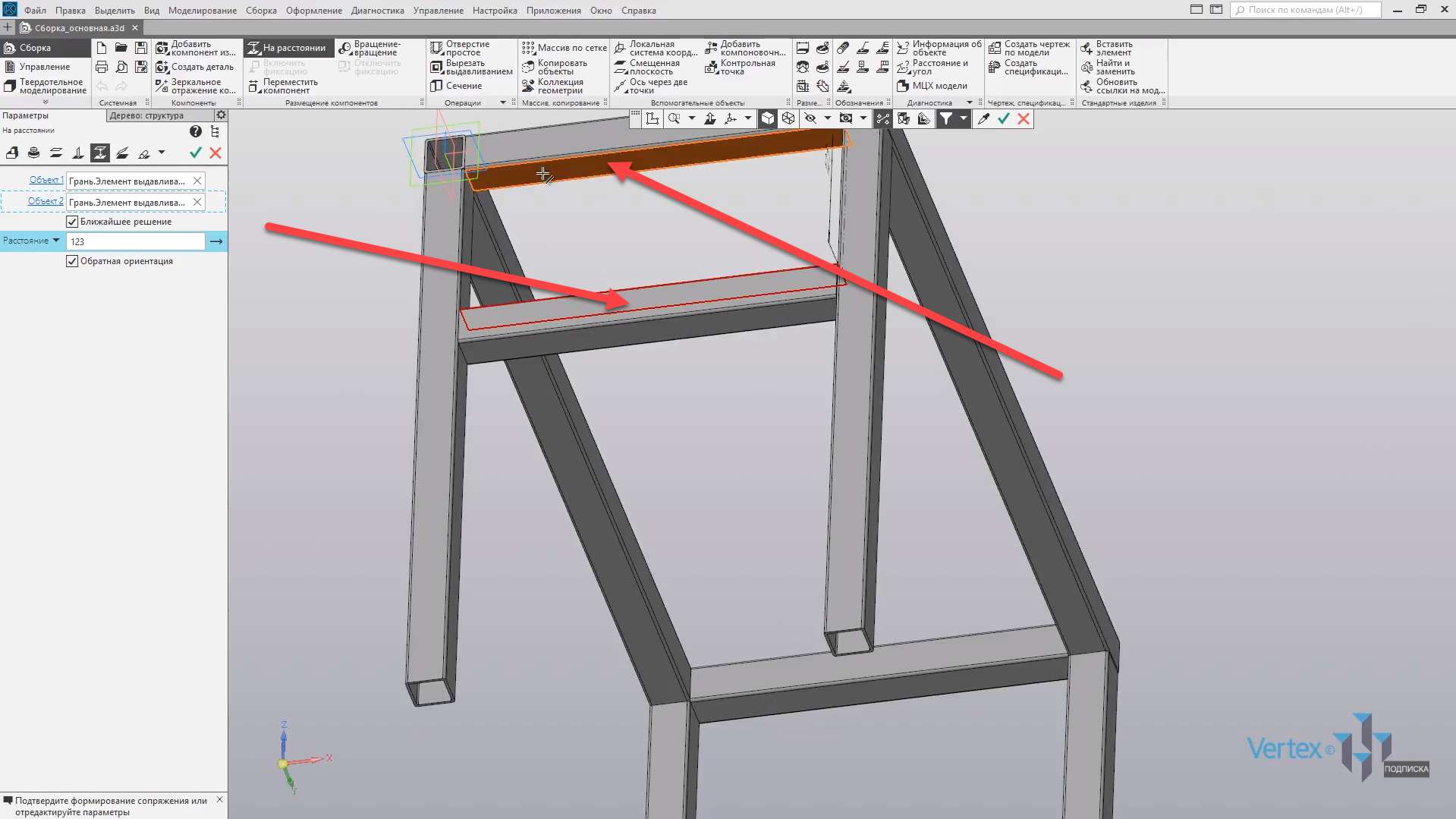
Task: Select the coaxial mate icon in parameters
Action: coord(33,153)
